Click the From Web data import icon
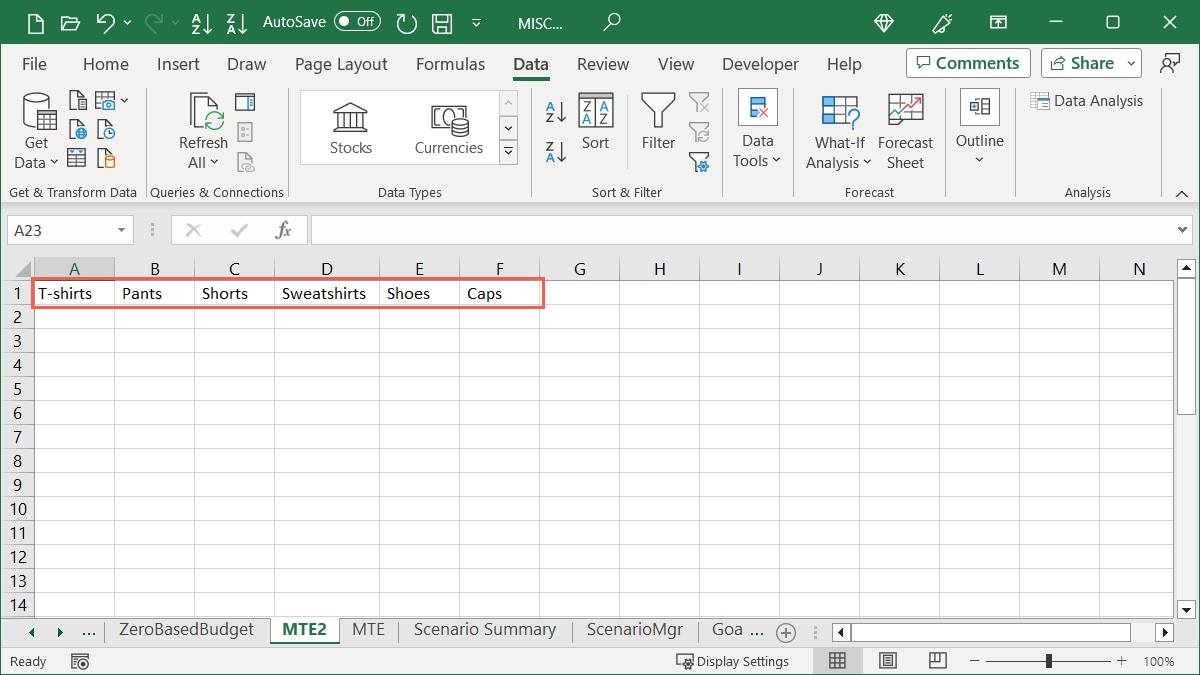The image size is (1200, 675). (x=77, y=128)
